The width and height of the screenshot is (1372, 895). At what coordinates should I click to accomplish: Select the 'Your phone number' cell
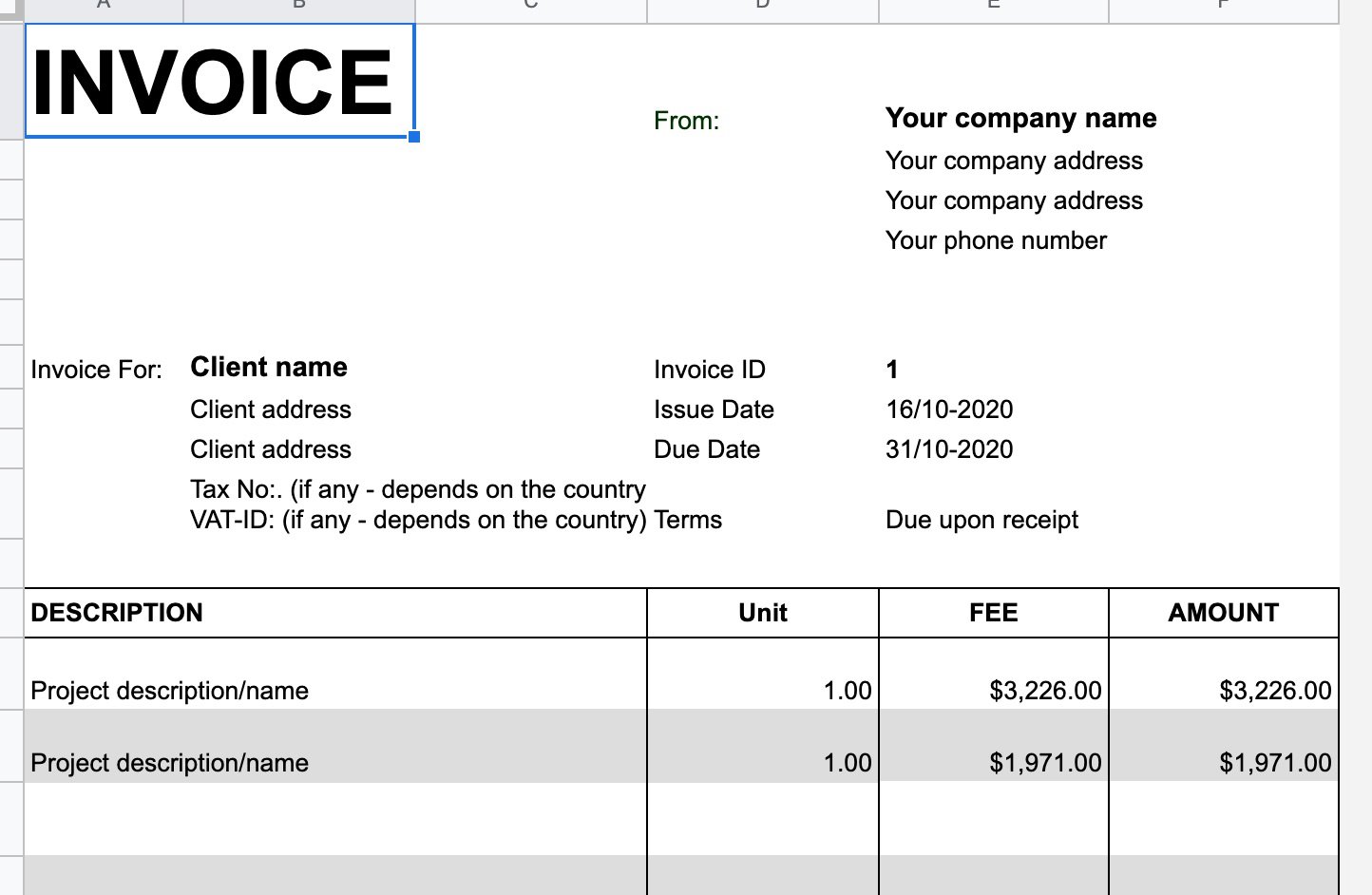996,240
